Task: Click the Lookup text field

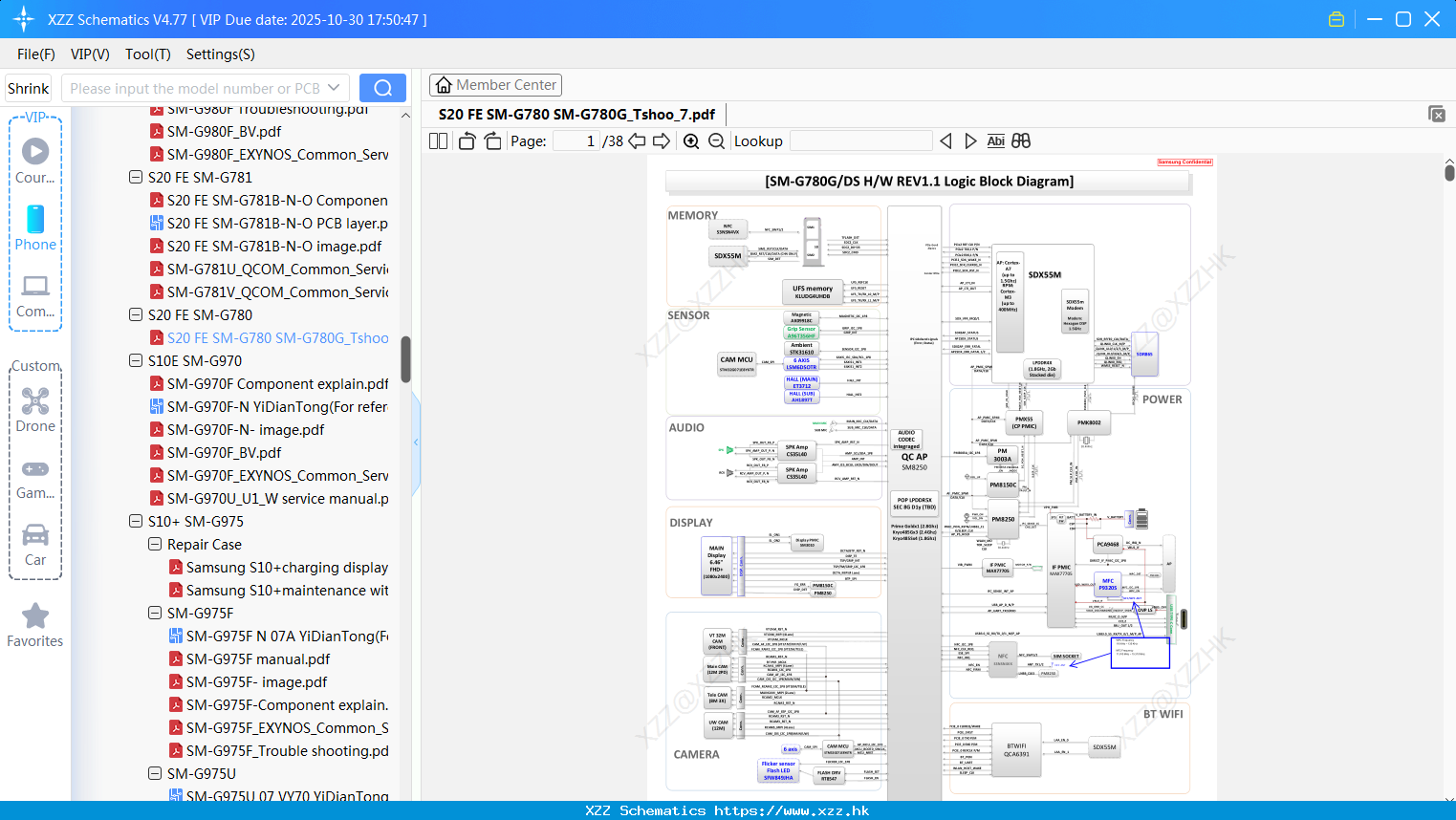Action: coord(860,141)
